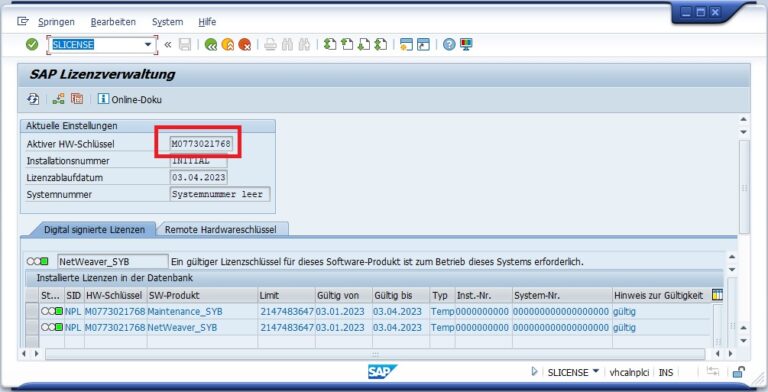768x392 pixels.
Task: Click the Print icon in the toolbar
Action: pyautogui.click(x=270, y=45)
